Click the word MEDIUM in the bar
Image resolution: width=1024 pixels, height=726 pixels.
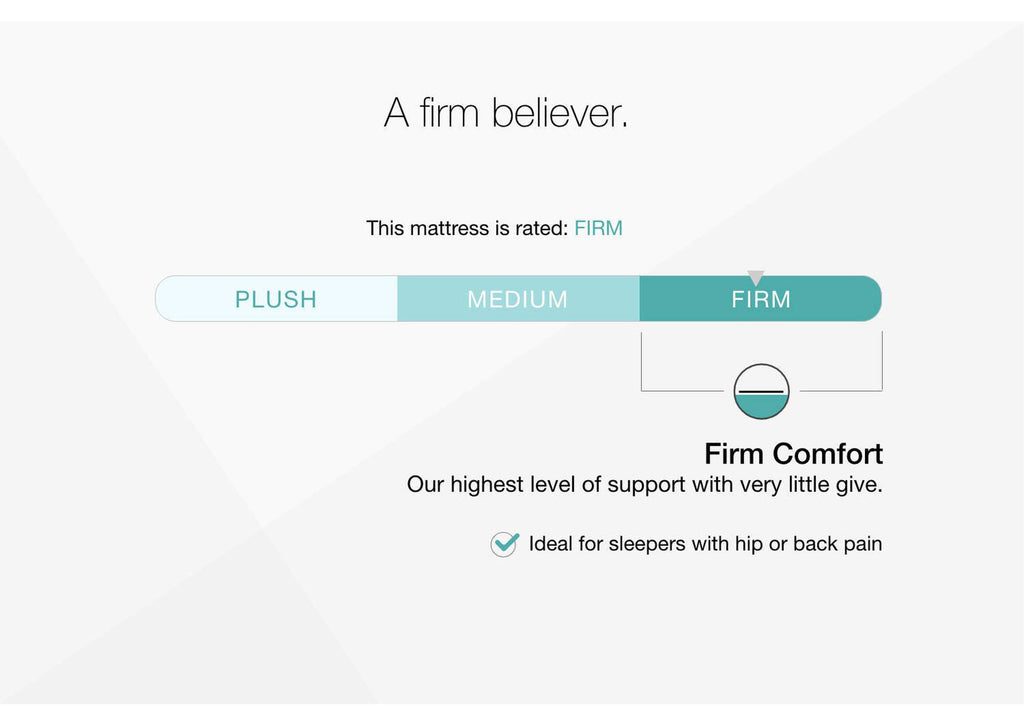click(518, 299)
